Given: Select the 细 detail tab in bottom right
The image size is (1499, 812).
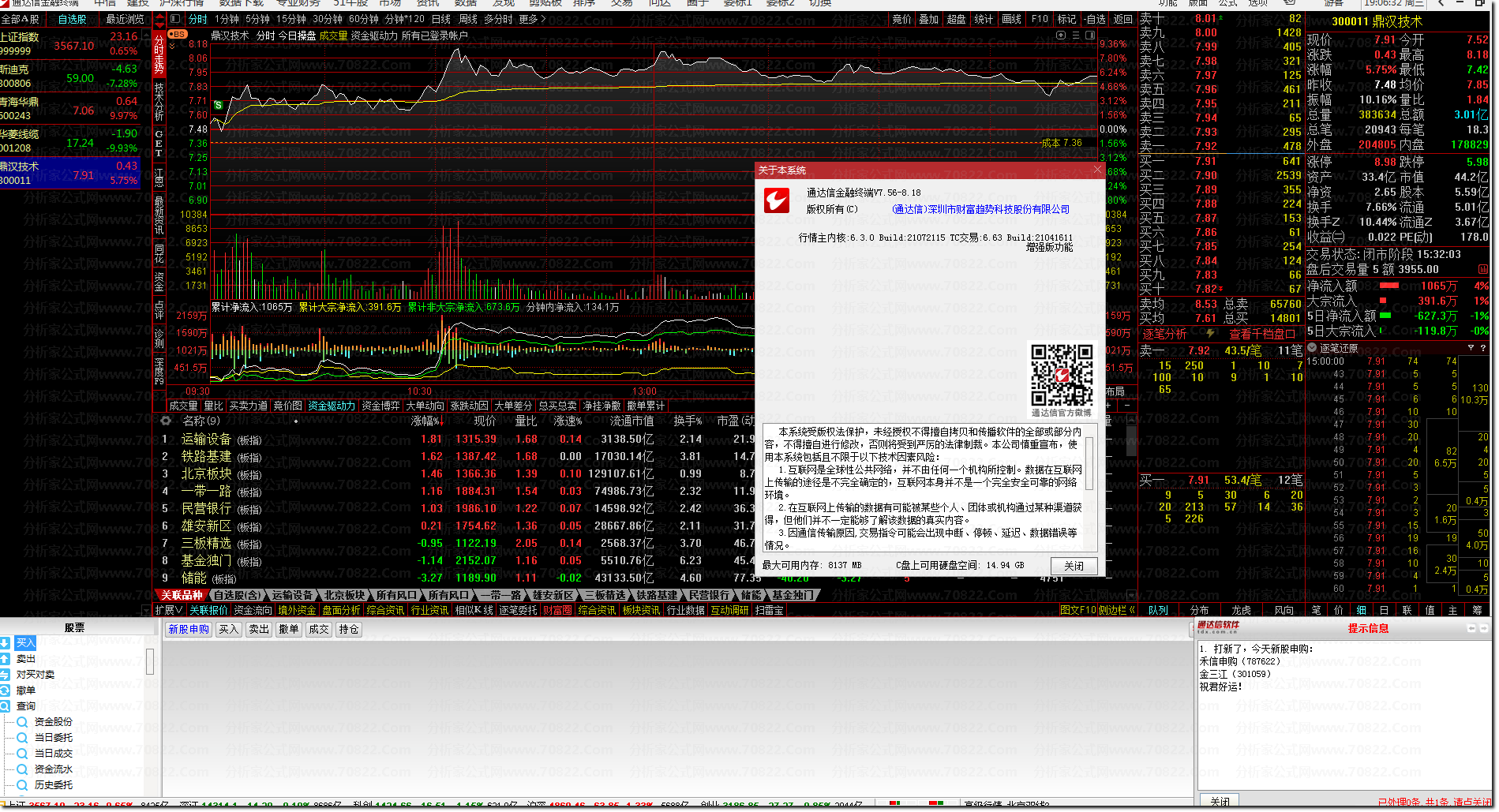Looking at the screenshot, I should click(1362, 610).
